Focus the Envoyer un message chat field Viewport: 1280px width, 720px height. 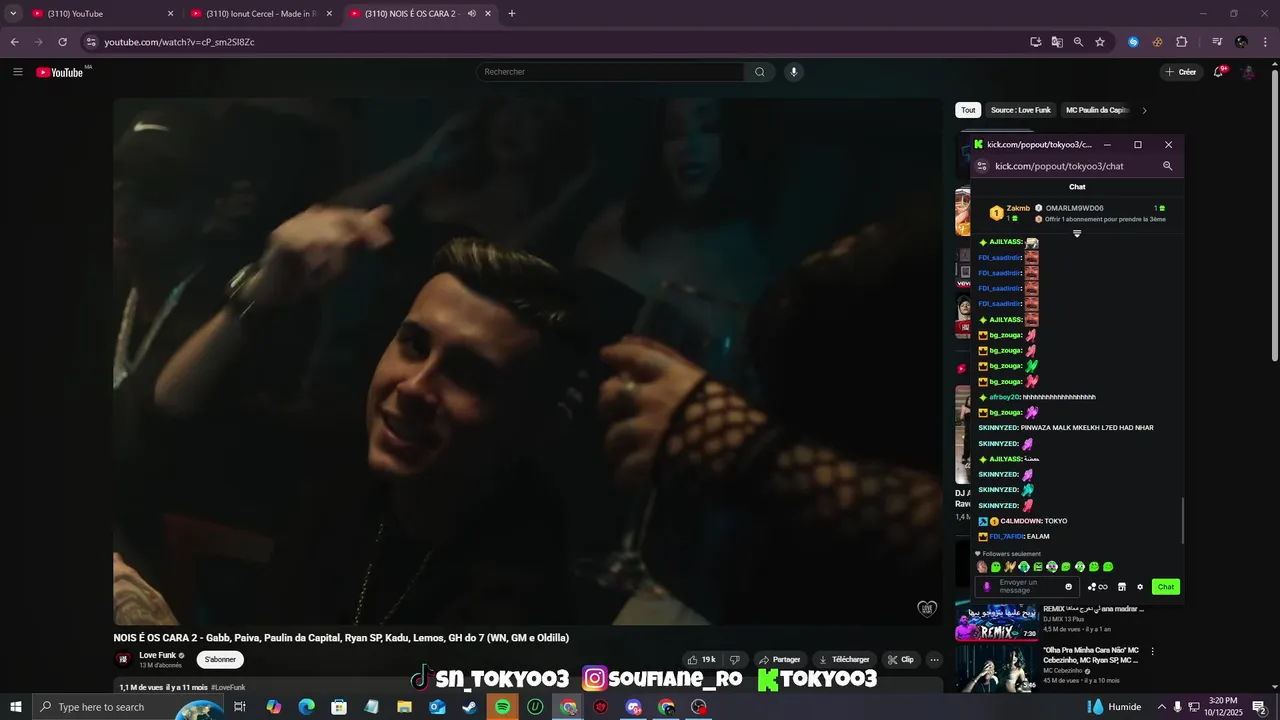[1027, 587]
